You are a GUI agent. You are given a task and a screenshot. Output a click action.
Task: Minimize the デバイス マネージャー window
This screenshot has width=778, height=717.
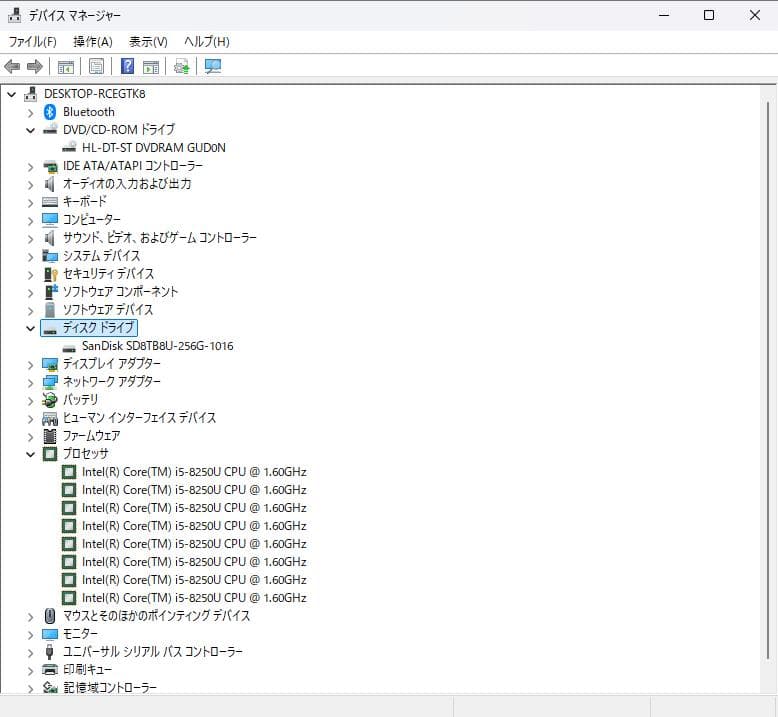(x=664, y=15)
